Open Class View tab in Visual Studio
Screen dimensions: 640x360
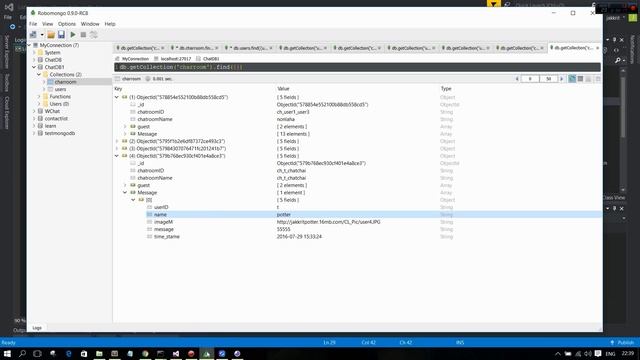(614, 198)
